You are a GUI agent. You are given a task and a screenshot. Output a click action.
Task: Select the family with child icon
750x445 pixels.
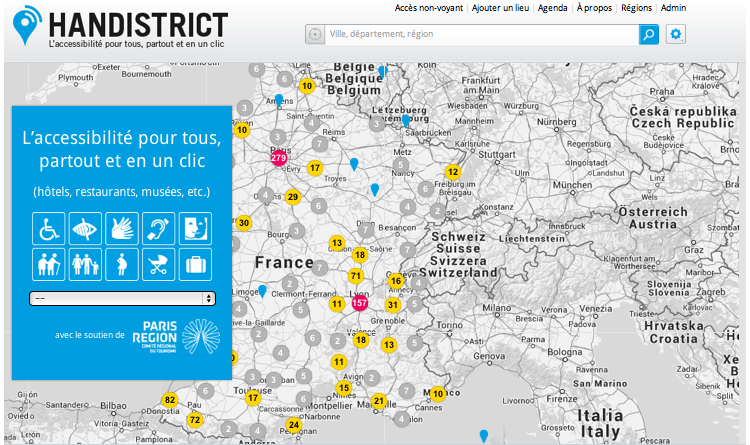(x=85, y=264)
